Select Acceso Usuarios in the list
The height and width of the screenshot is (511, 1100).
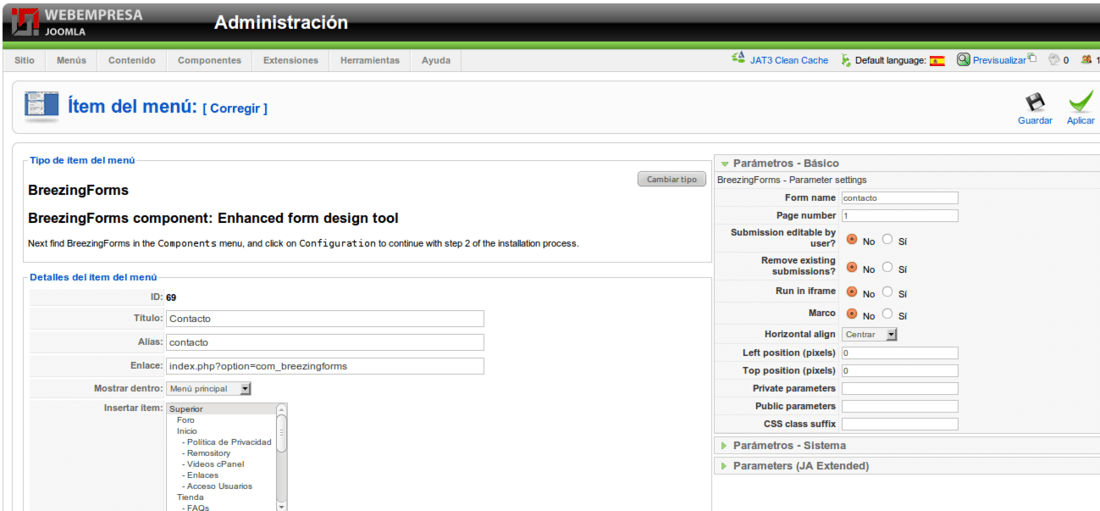[x=217, y=486]
